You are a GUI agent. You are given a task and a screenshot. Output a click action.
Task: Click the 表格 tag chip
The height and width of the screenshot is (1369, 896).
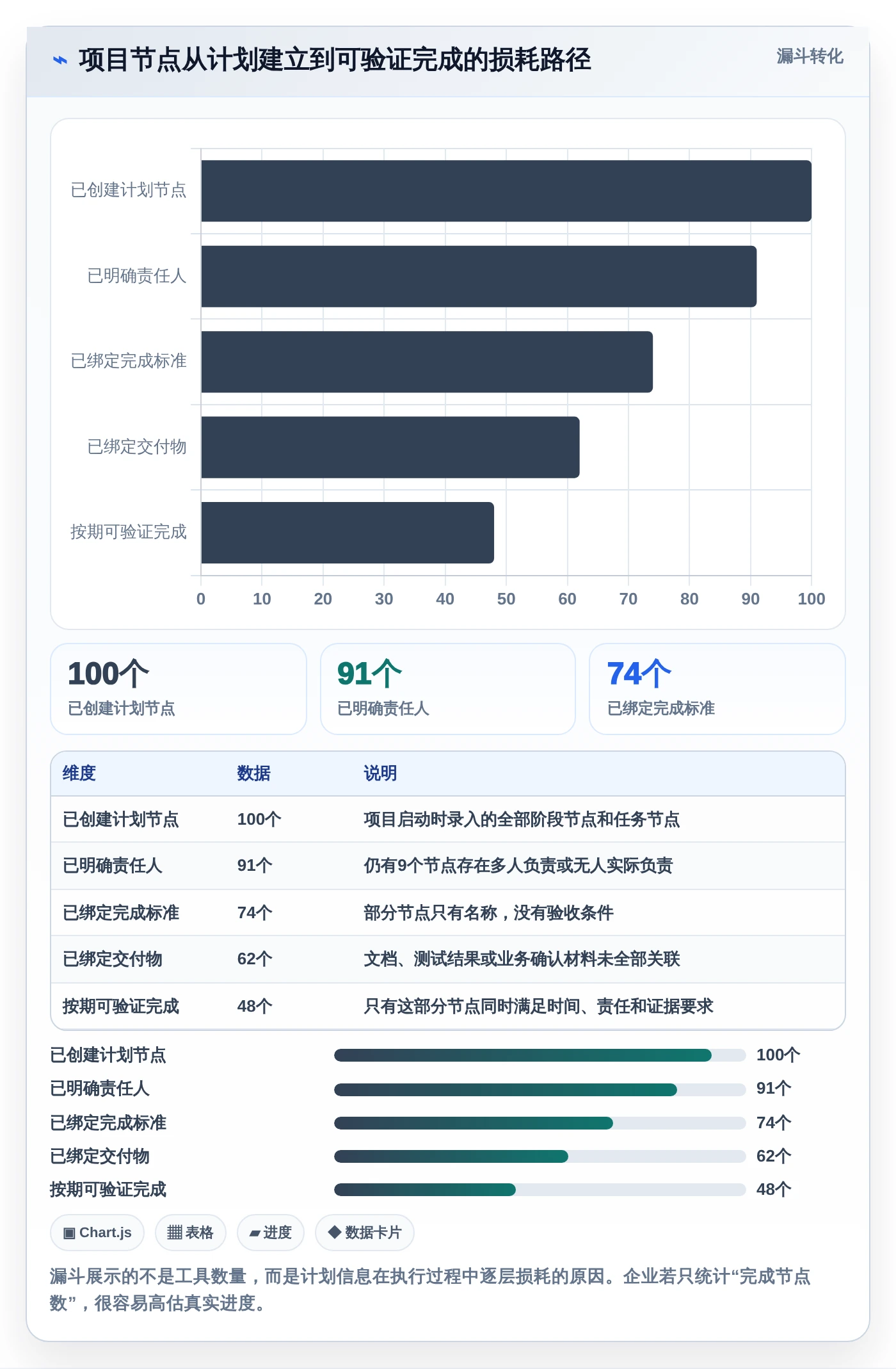tap(190, 1233)
